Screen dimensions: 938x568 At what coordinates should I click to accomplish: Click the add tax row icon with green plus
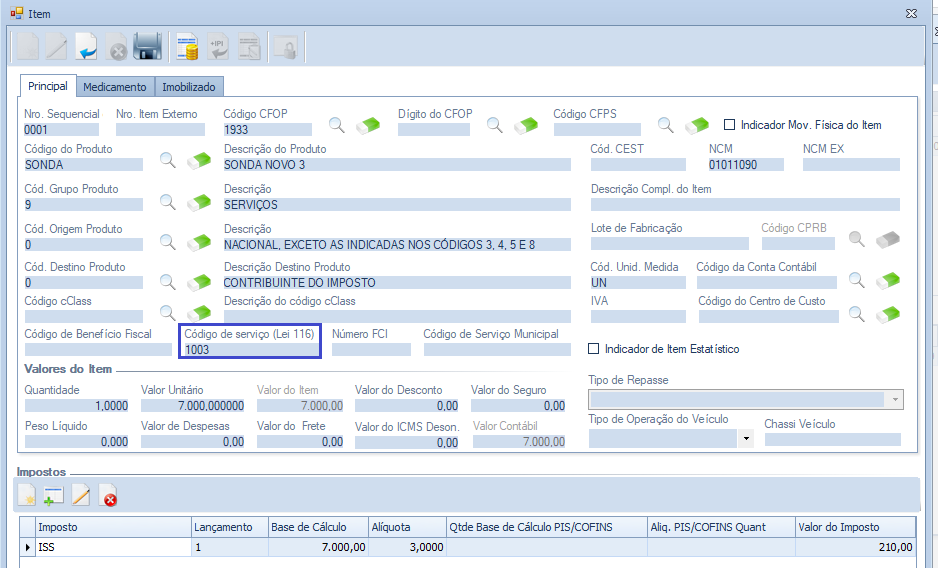54,494
